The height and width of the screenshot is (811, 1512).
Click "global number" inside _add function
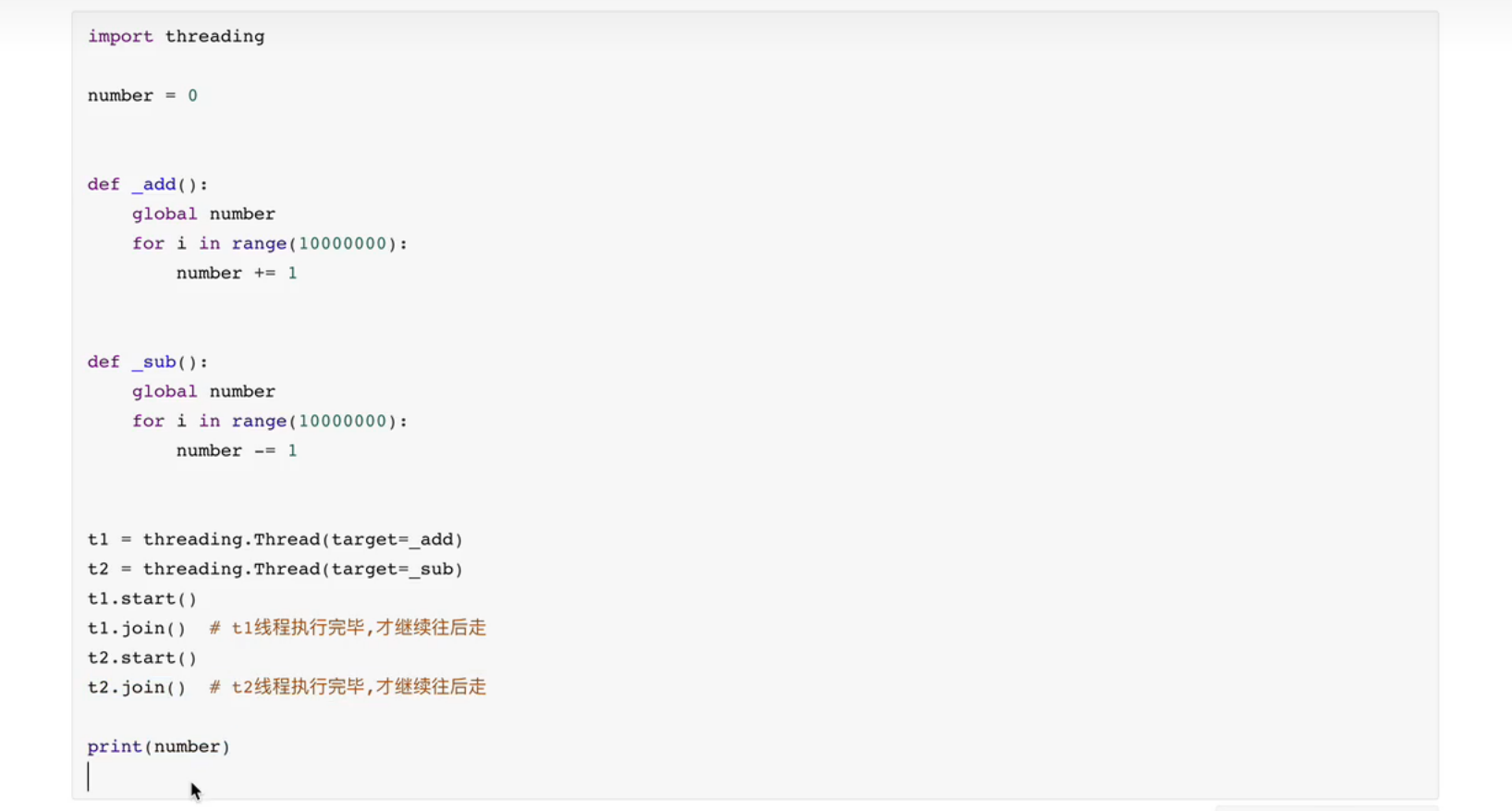pos(203,214)
